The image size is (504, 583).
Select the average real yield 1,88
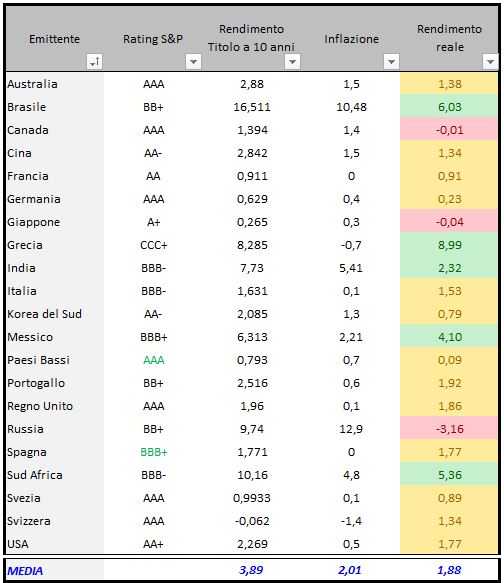[449, 570]
